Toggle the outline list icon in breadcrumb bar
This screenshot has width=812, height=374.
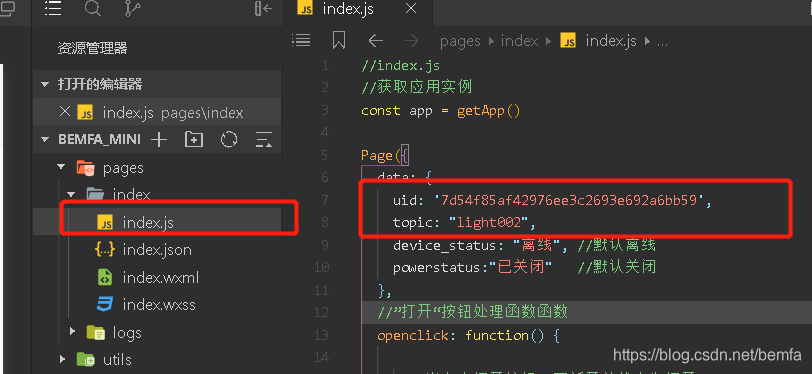pos(301,40)
